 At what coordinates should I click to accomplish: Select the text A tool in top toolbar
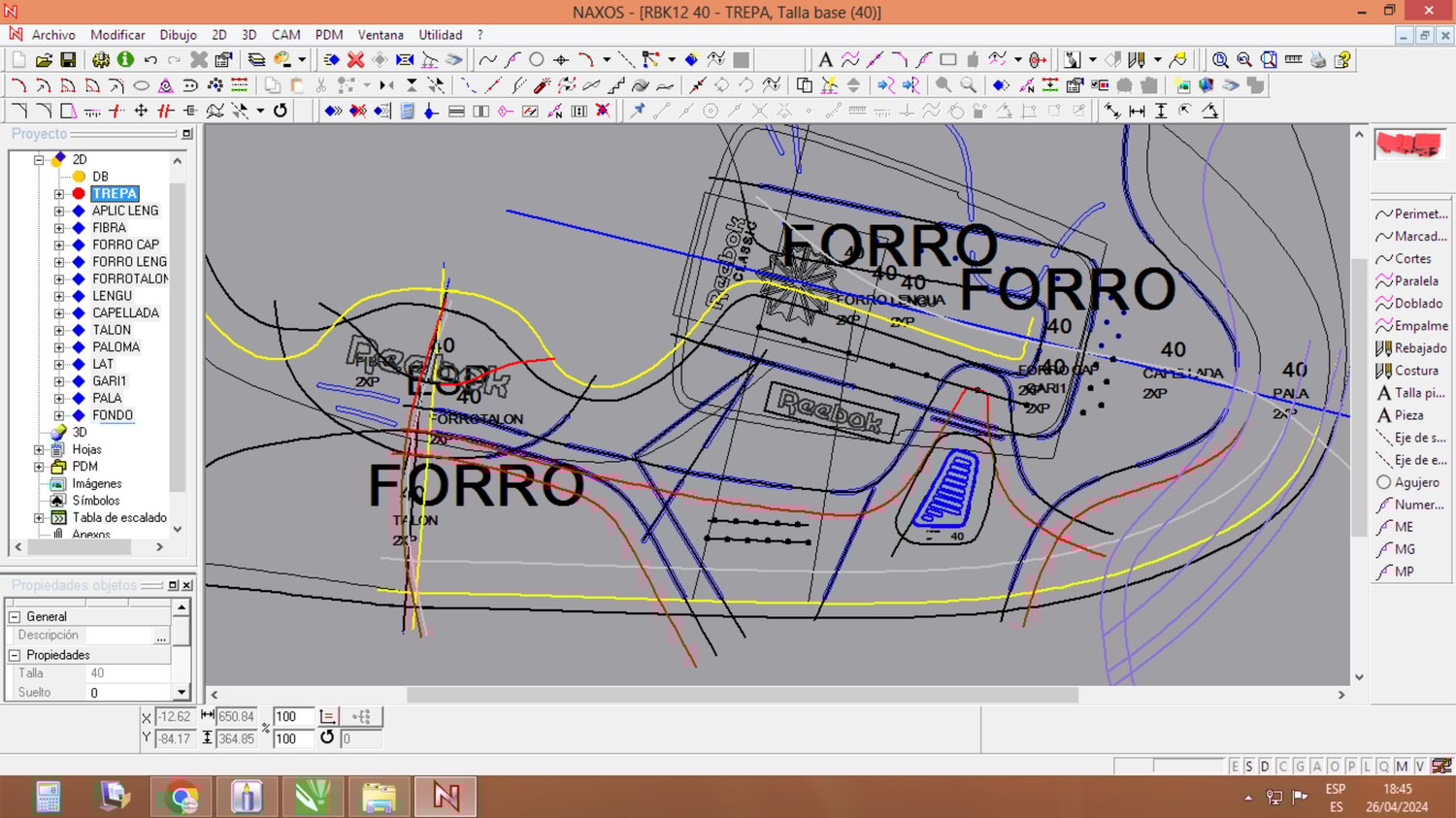click(x=825, y=59)
